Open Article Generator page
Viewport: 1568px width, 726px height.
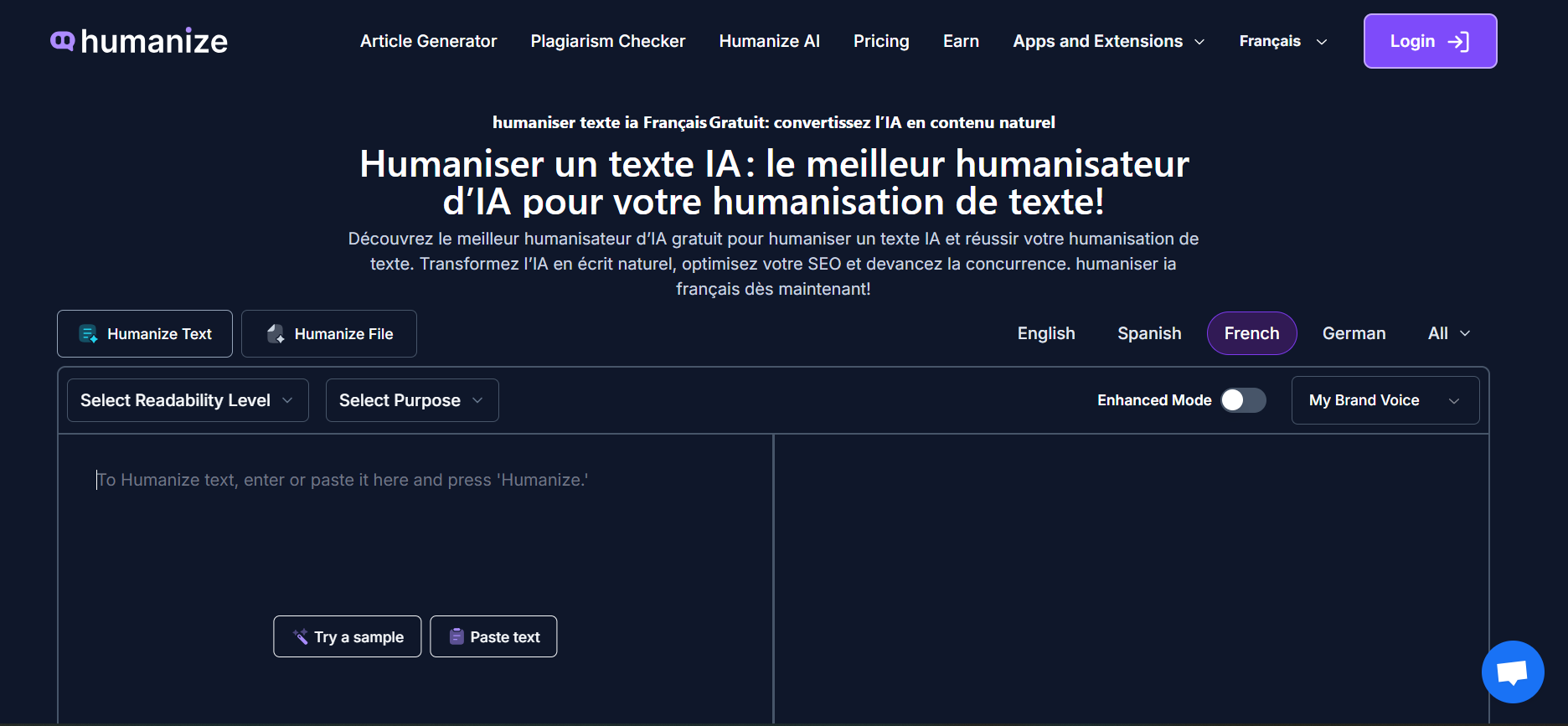[x=428, y=41]
